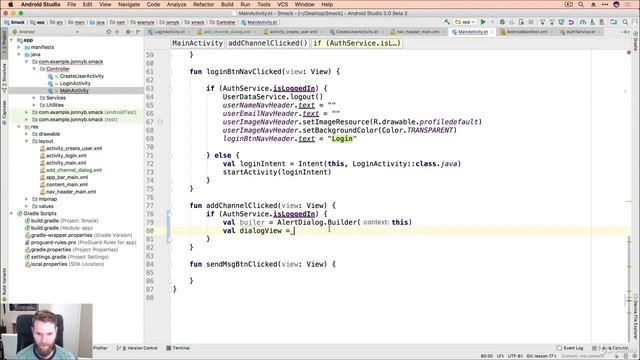Open Search Everywhere magnifier in IDE toolbar
The image size is (640, 360).
coord(625,22)
